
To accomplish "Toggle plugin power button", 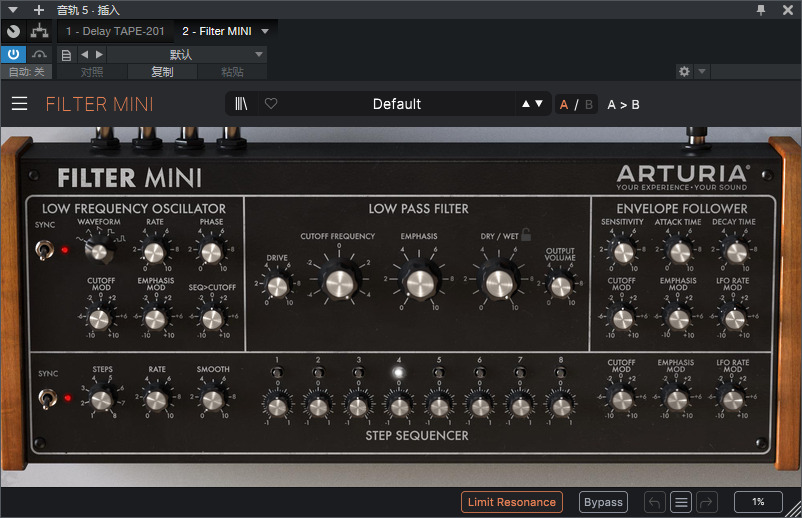I will 13,54.
